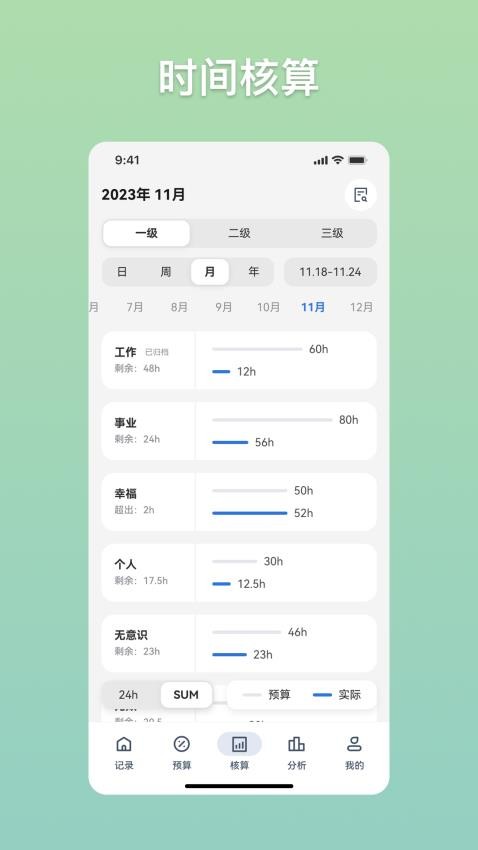Tap the 2023年 11月 title

click(144, 195)
